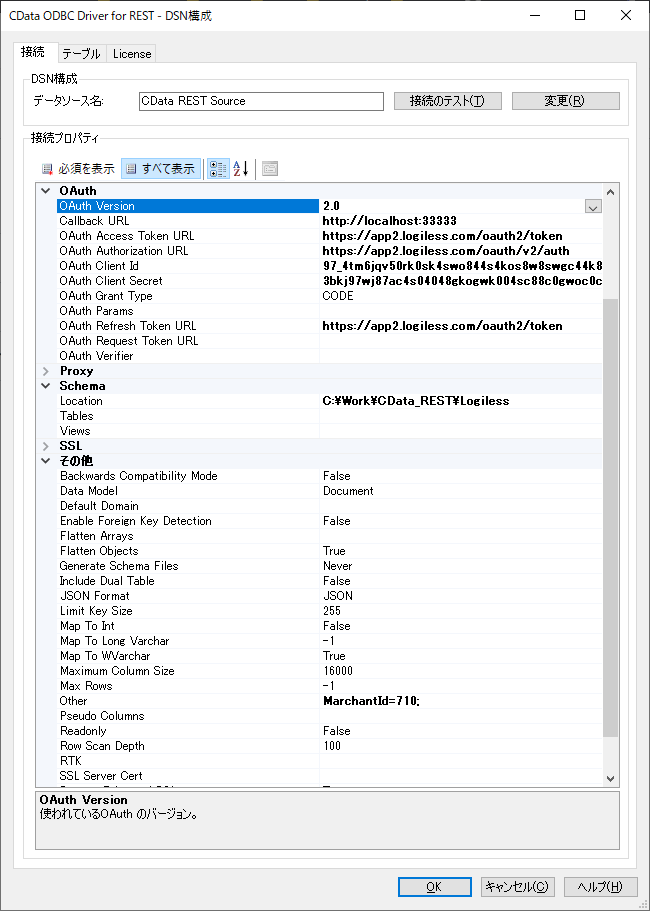The image size is (650, 911).
Task: Select the Map To Int row
Action: click(330, 626)
